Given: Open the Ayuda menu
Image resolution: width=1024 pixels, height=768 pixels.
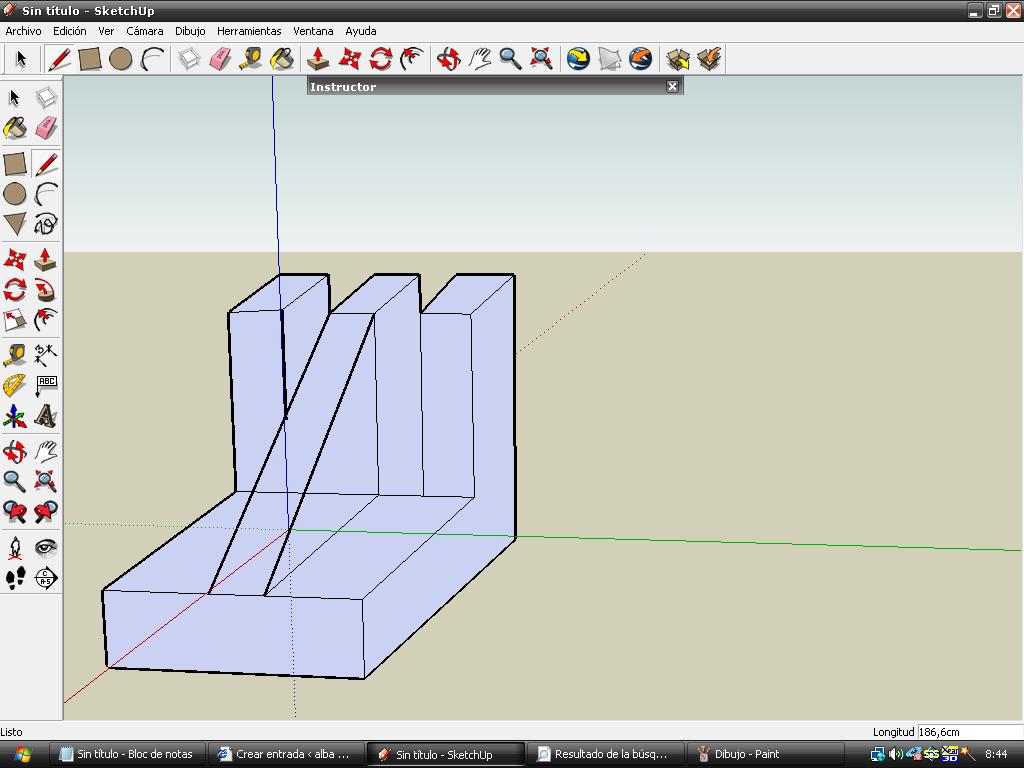Looking at the screenshot, I should (x=360, y=31).
